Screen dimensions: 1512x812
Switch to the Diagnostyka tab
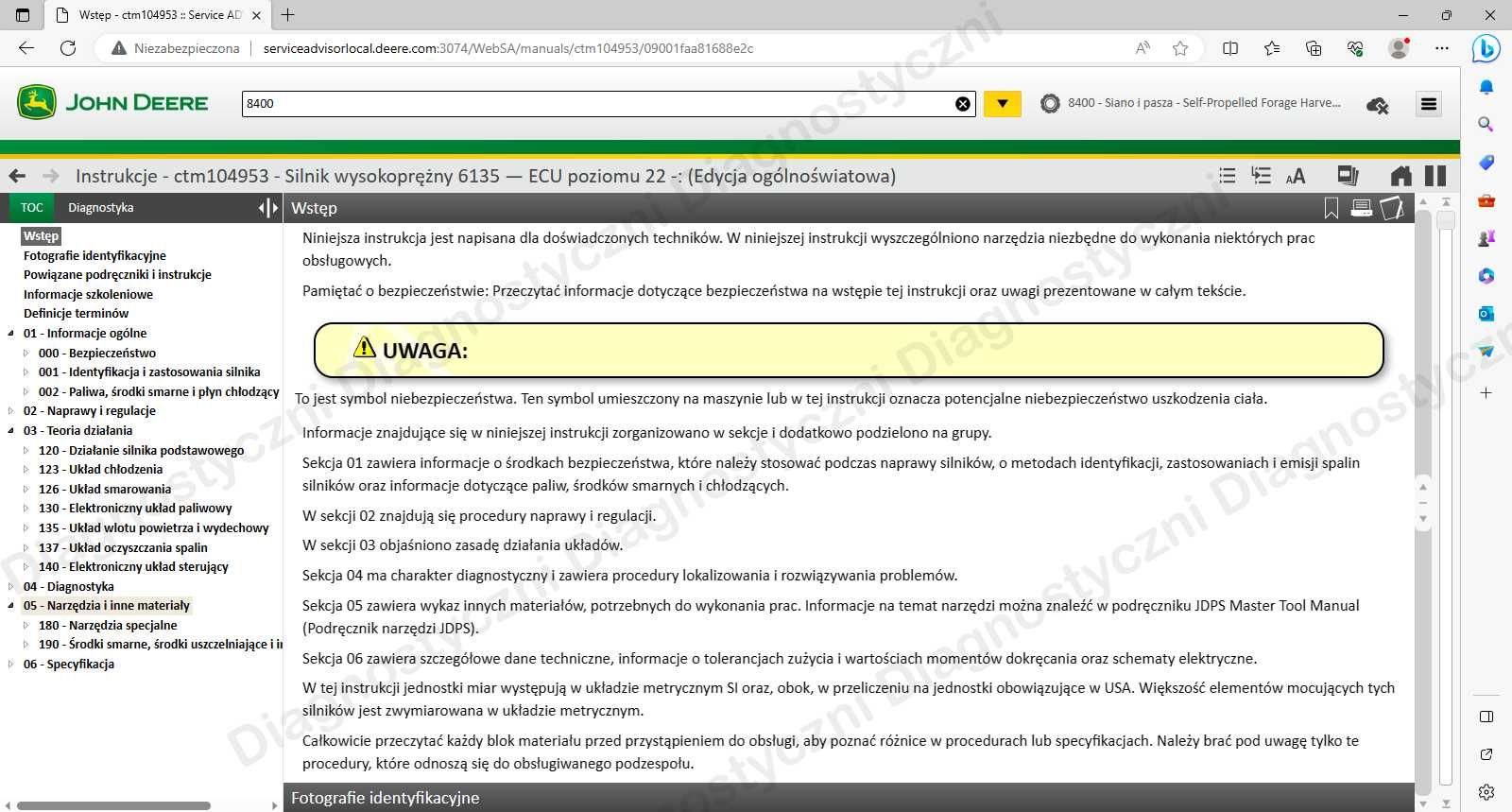(101, 208)
